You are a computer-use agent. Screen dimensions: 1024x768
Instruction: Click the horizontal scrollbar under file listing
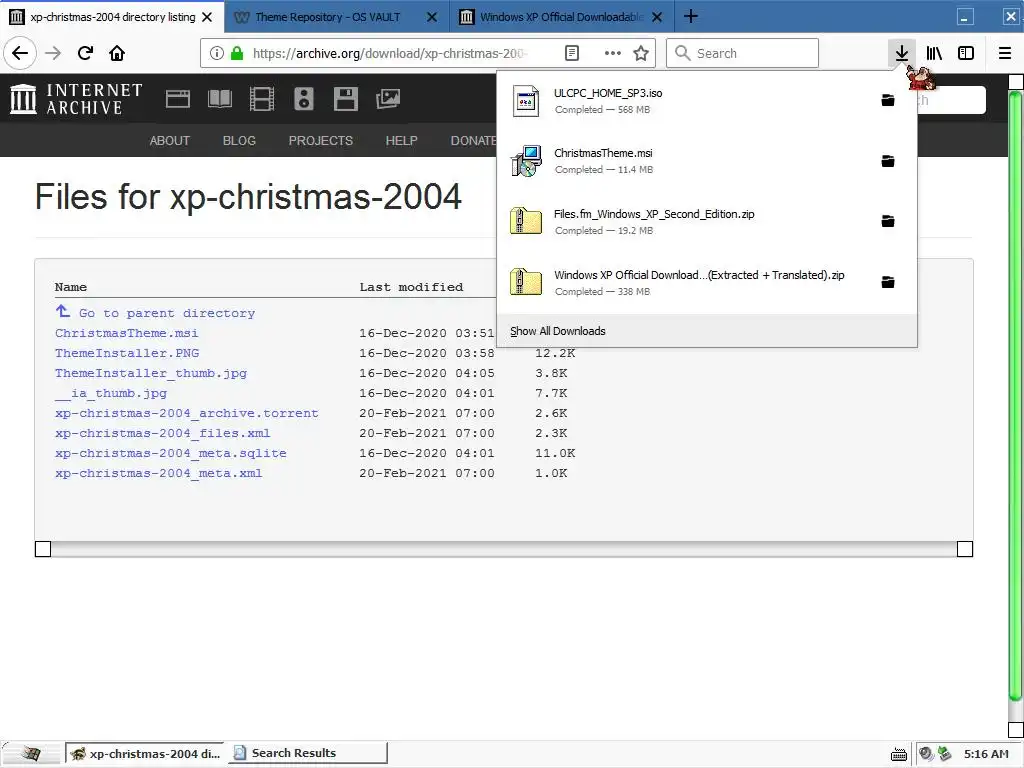(504, 549)
